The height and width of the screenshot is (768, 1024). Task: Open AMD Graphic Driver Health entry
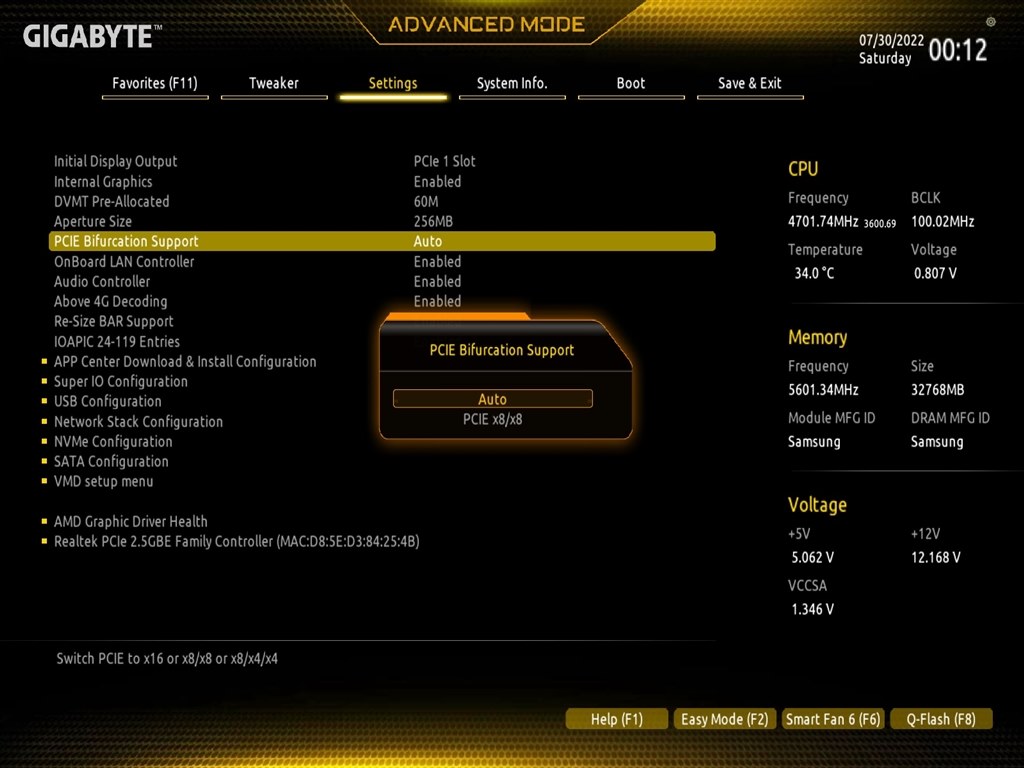pos(131,521)
